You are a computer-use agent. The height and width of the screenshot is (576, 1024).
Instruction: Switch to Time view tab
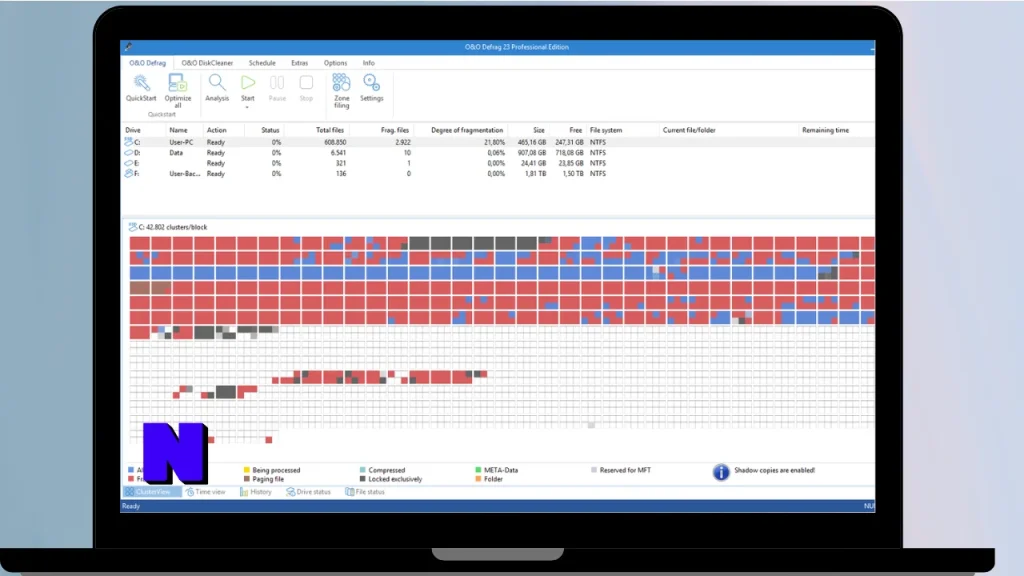[x=206, y=492]
